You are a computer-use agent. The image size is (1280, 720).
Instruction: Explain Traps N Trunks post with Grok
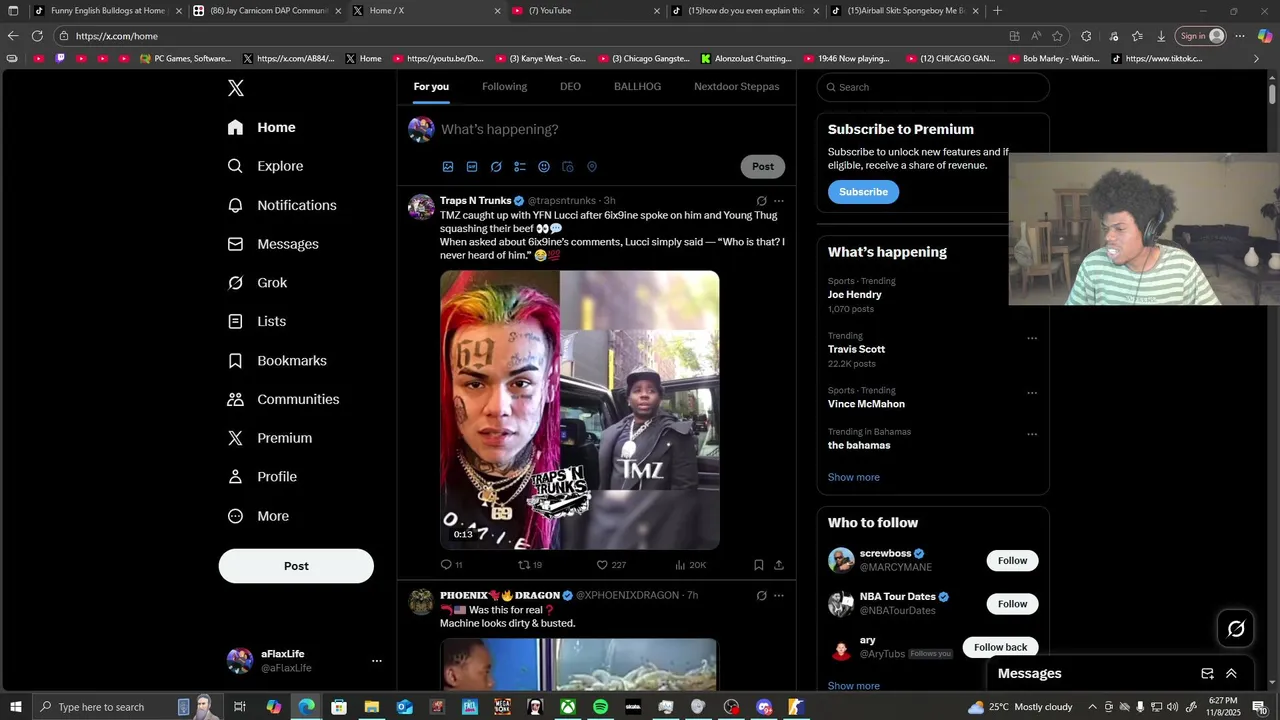point(761,201)
